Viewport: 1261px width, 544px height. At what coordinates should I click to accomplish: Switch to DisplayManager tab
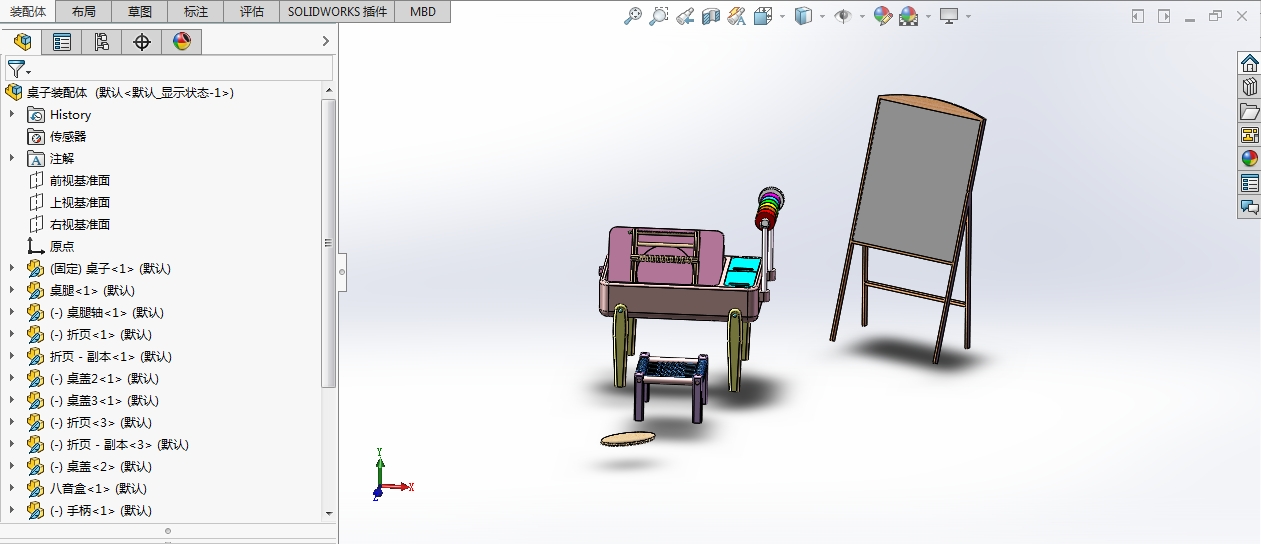[x=182, y=41]
